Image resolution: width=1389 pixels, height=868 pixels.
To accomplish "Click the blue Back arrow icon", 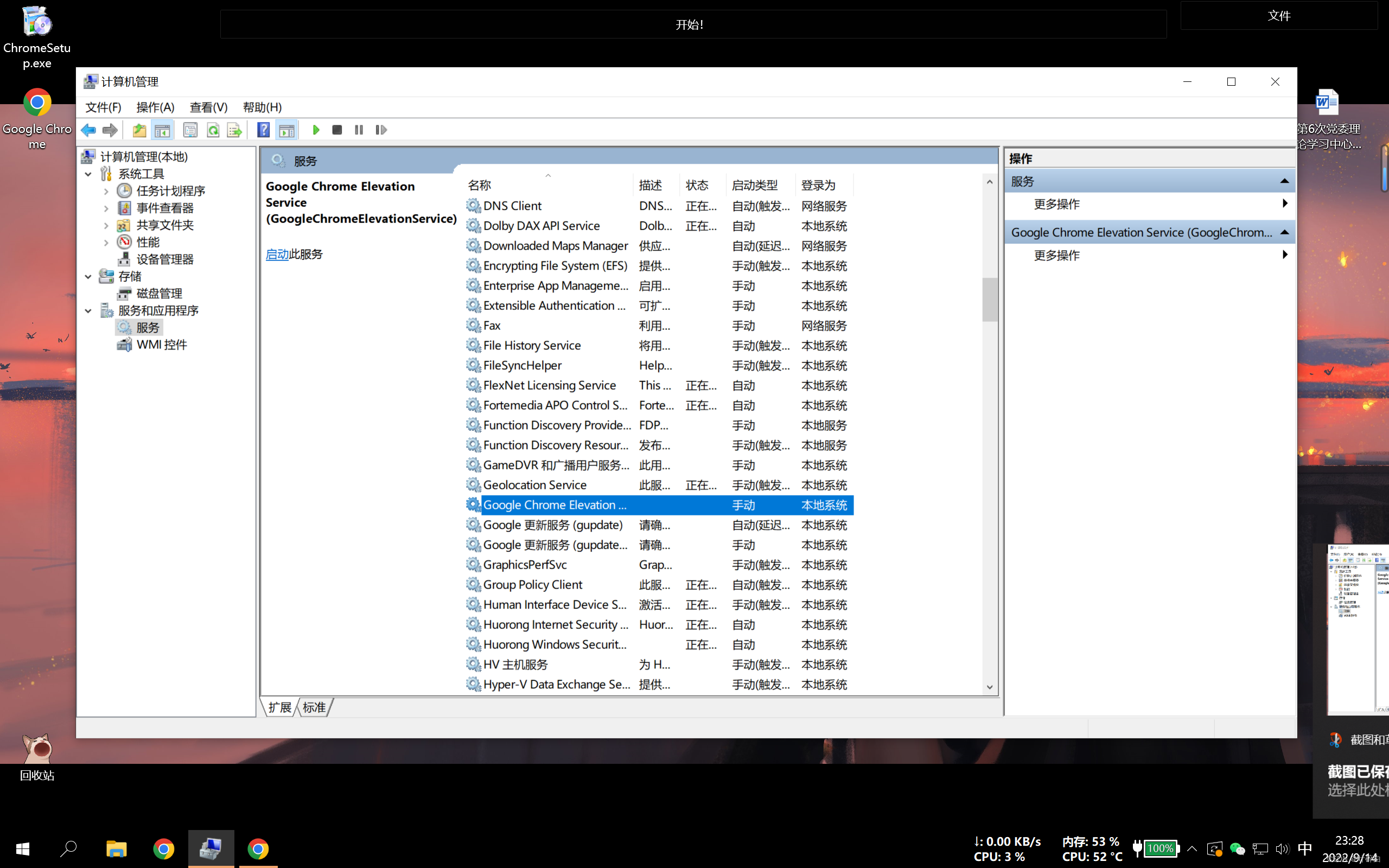I will (x=88, y=130).
